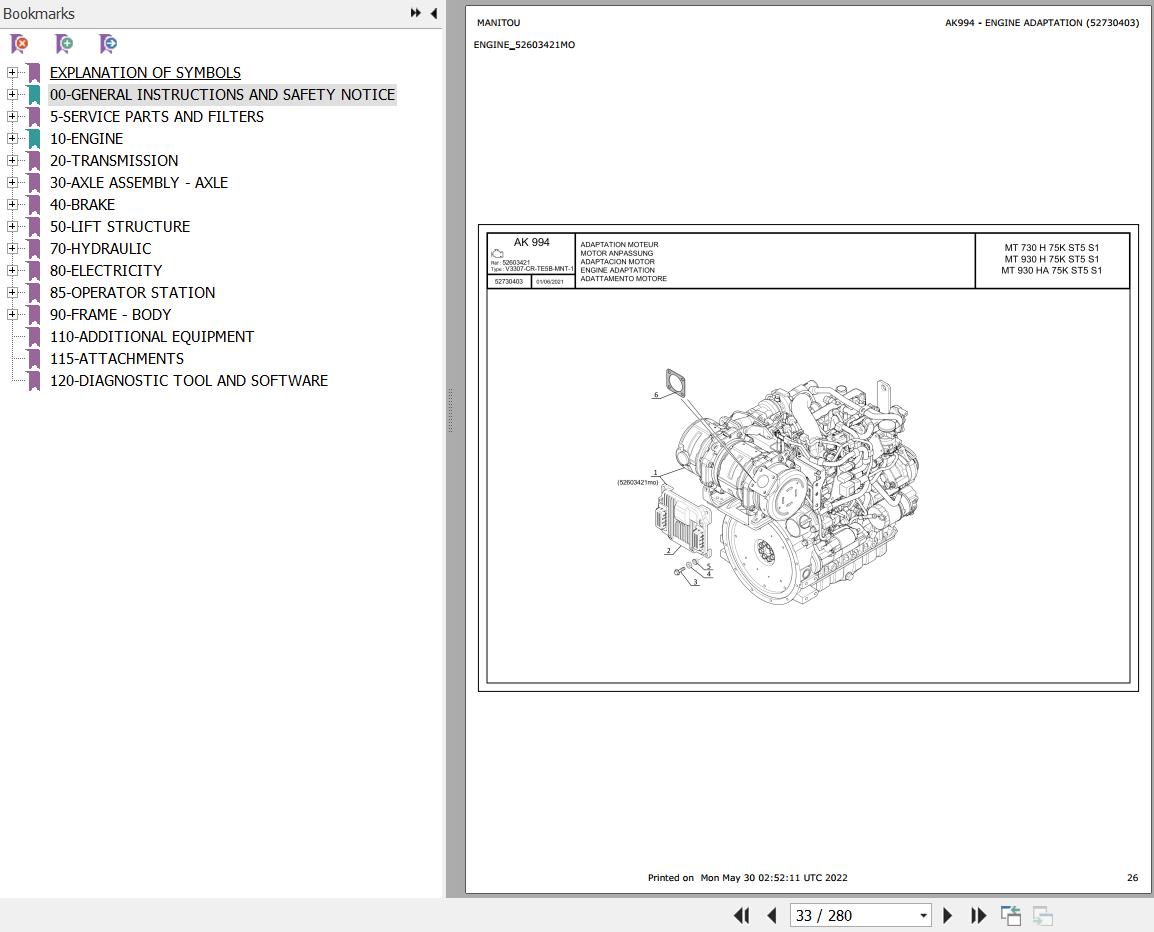Expand the 90-FRAME - BODY bookmark node

(12, 314)
